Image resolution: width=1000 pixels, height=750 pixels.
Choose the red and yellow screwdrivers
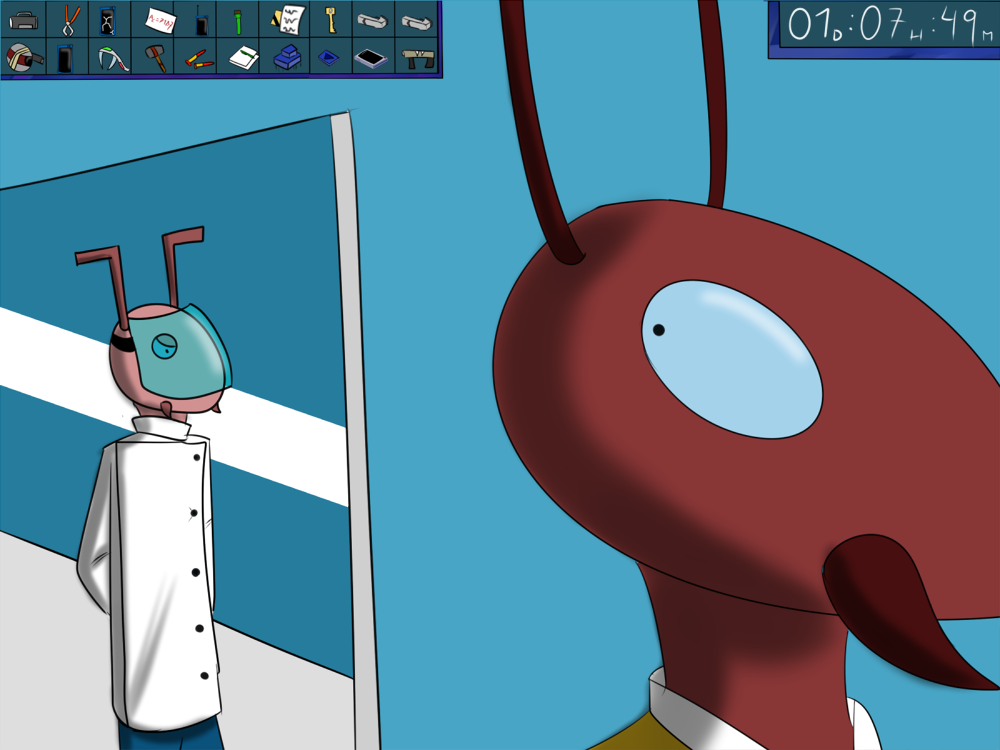pos(198,60)
